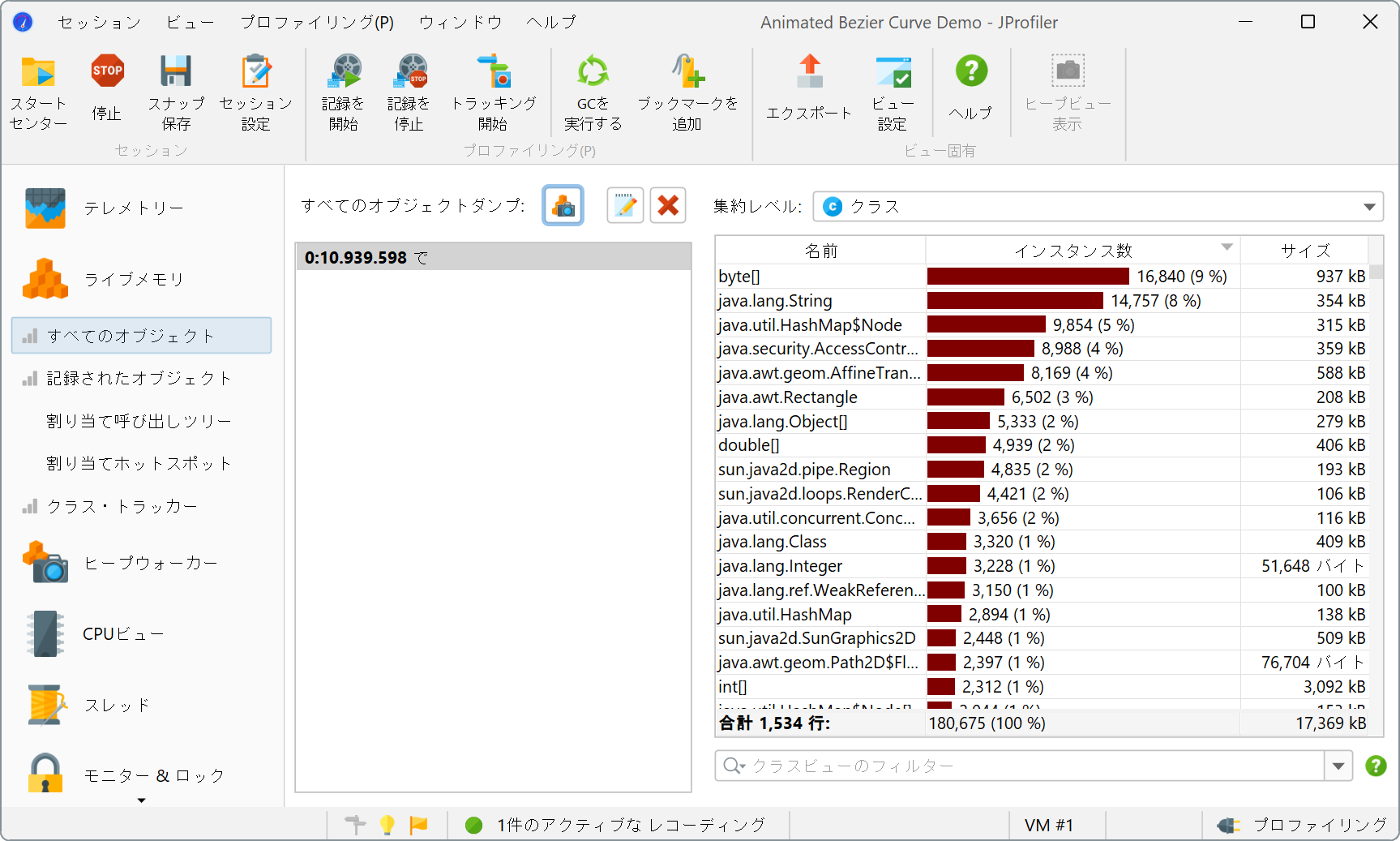The height and width of the screenshot is (841, 1400).
Task: Run garbage collection via GCを実行する
Action: point(593,92)
